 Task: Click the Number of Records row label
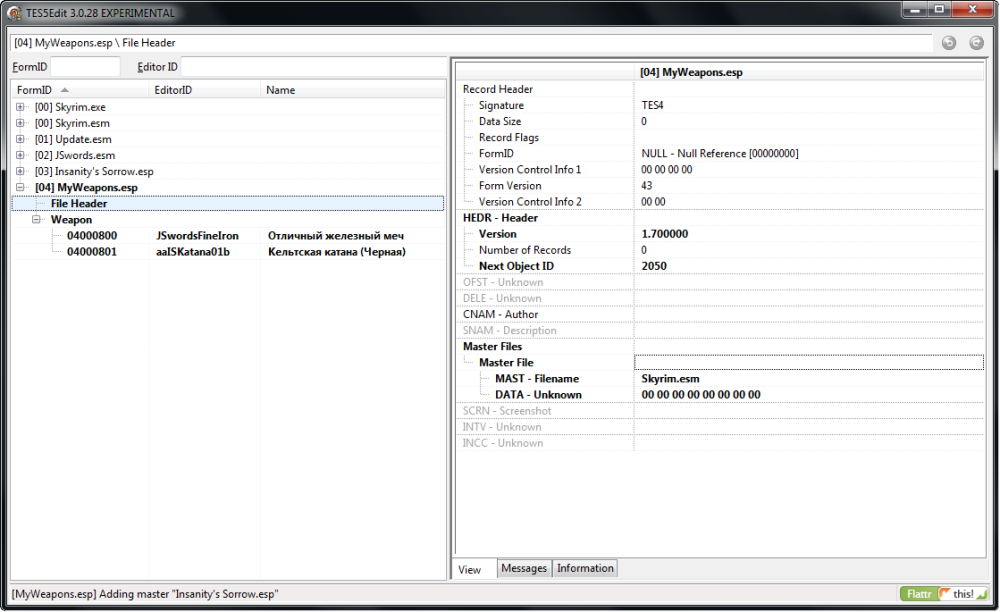[x=525, y=250]
